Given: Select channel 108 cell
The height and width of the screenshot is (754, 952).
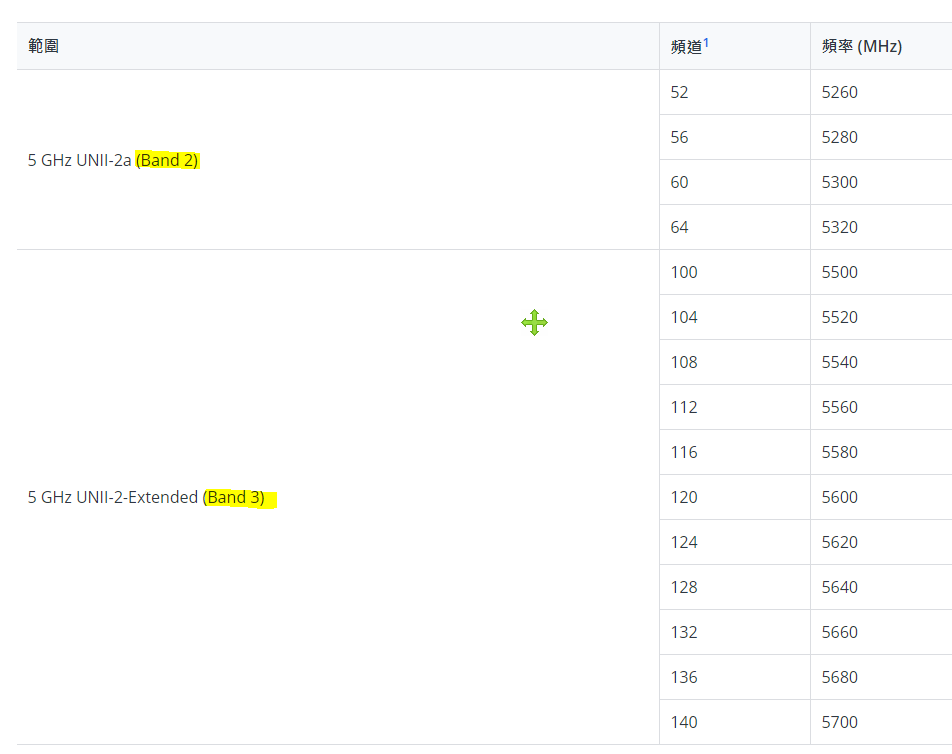Looking at the screenshot, I should point(735,362).
